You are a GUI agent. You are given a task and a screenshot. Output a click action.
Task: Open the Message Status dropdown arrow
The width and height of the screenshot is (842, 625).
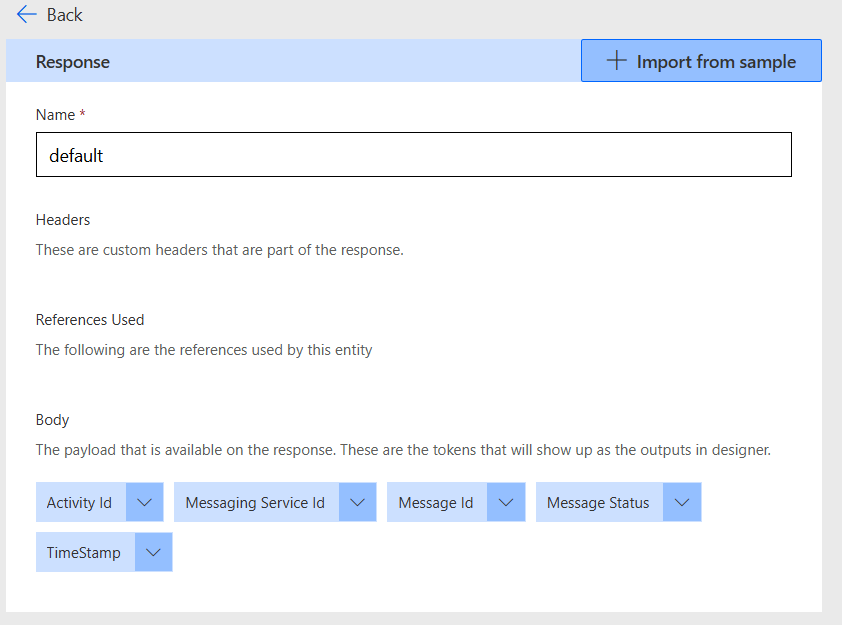pos(682,503)
